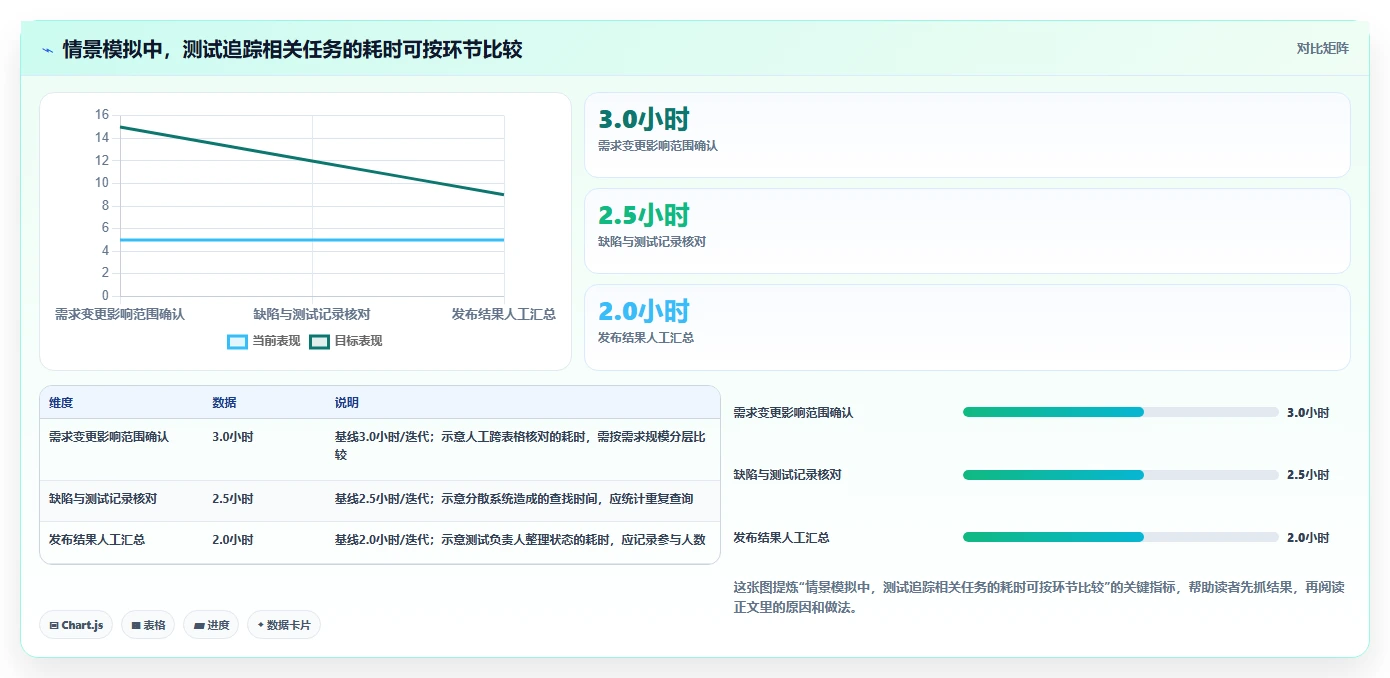
Task: Click the 对比矩阵 label in header
Action: [x=1322, y=48]
